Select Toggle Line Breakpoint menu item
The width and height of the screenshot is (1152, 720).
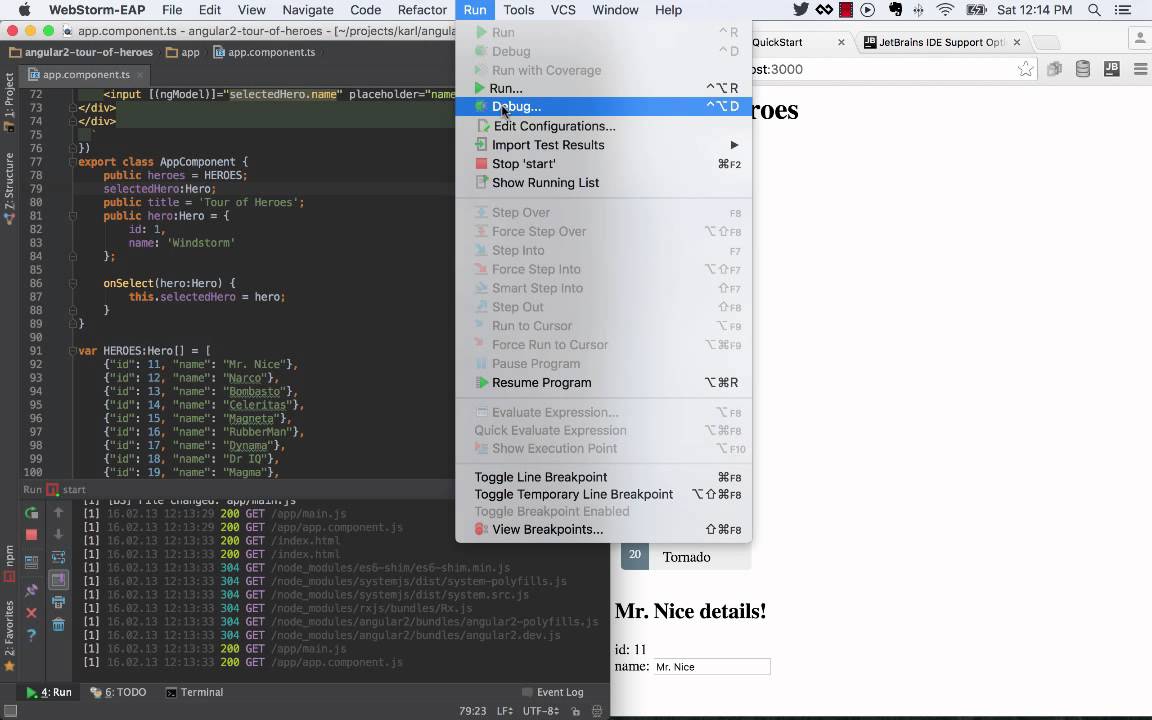pos(604,477)
